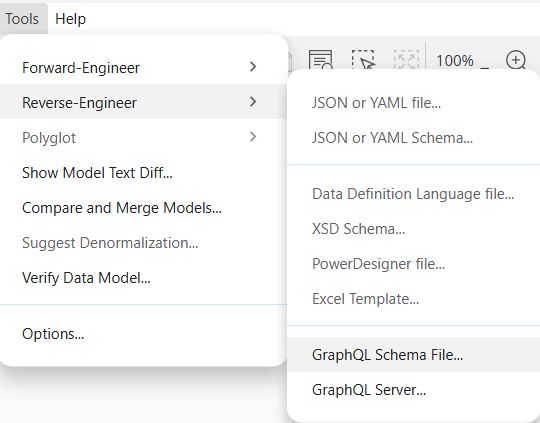Select GraphQL Schema File entry
This screenshot has height=423, width=540.
[413, 354]
